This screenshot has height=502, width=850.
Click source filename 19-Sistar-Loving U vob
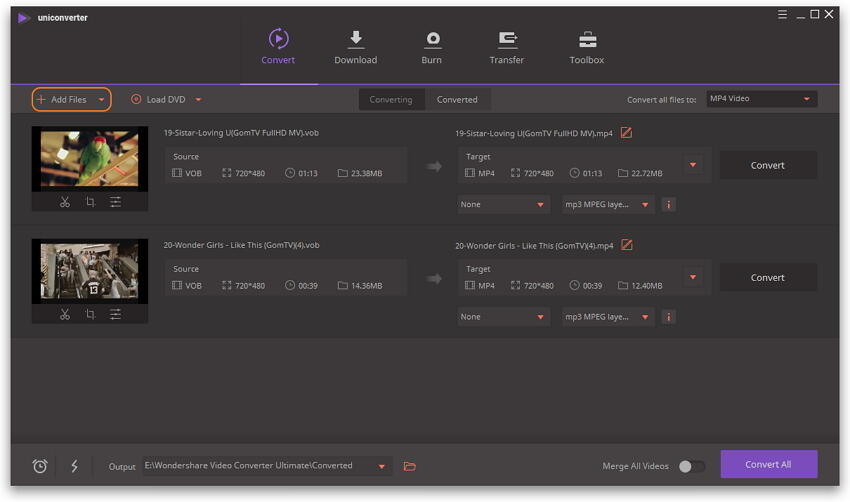241,133
